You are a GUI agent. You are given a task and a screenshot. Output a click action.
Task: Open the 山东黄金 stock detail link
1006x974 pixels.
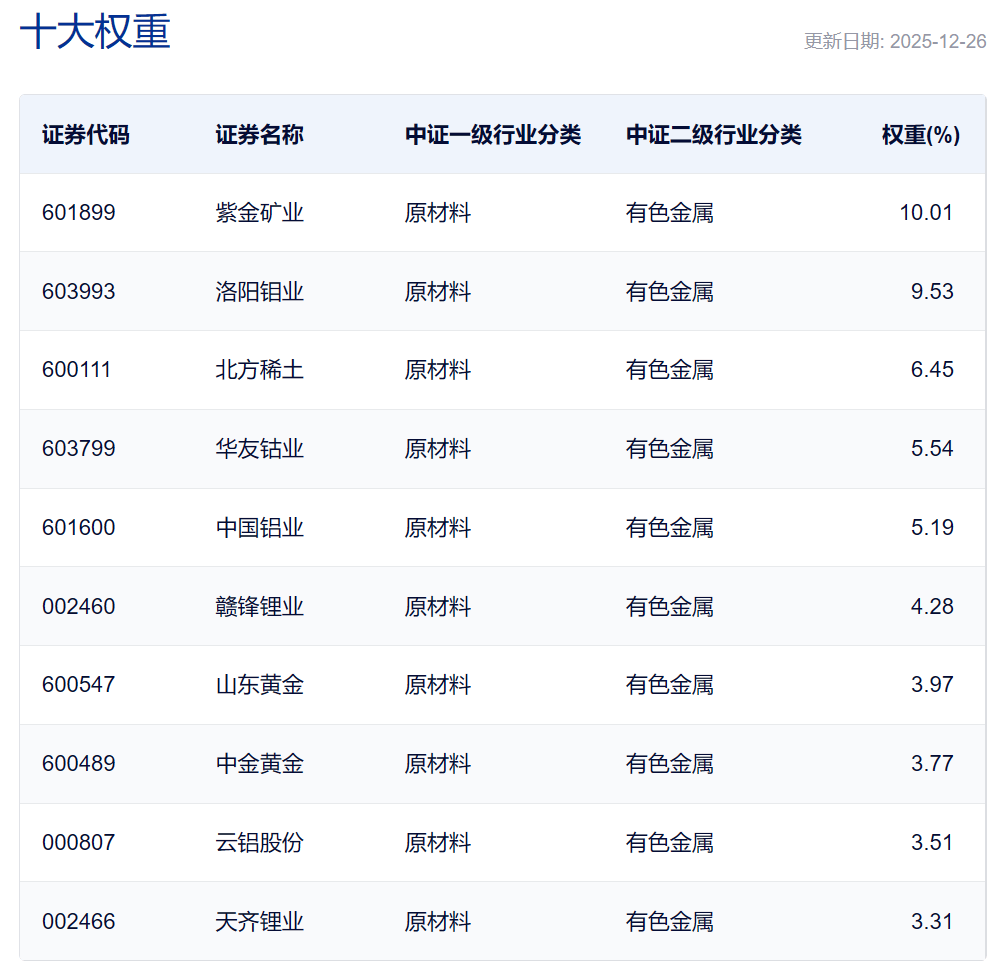[x=258, y=685]
